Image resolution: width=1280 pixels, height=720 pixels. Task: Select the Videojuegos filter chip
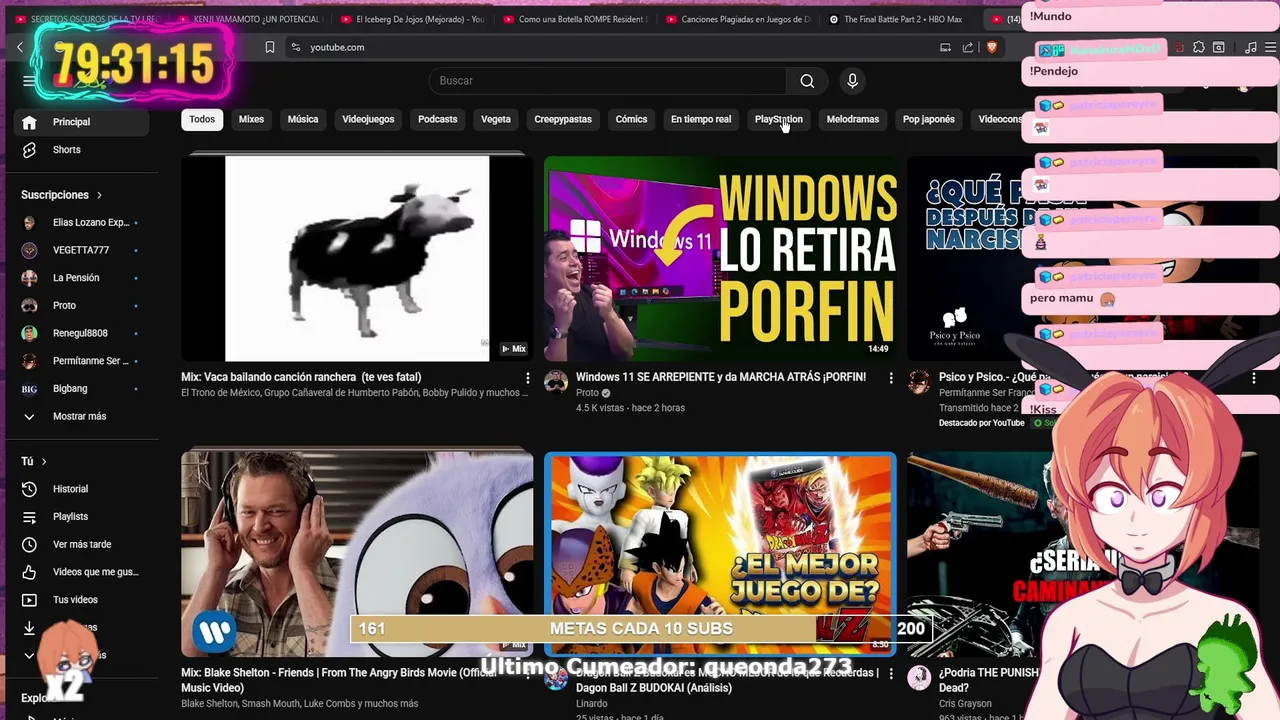point(368,119)
